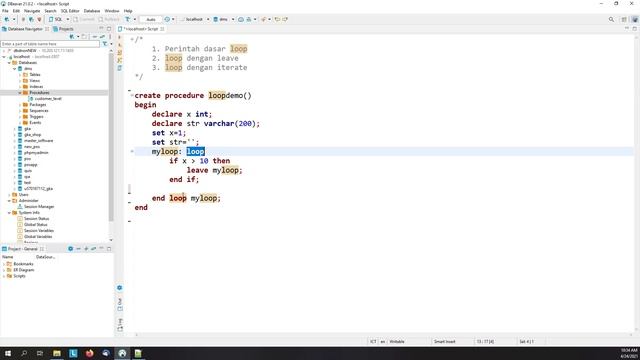This screenshot has width=640, height=360.
Task: Select the Packages folder
Action: 38,105
